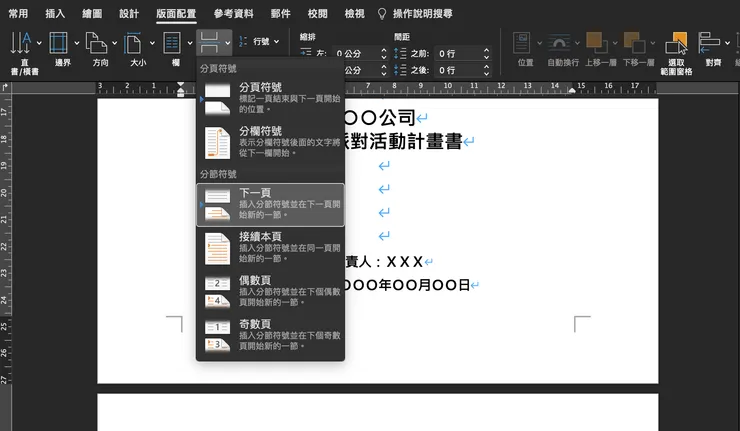The height and width of the screenshot is (431, 740).
Task: Expand the 自動換行 dropdown arrow
Action: tap(577, 43)
